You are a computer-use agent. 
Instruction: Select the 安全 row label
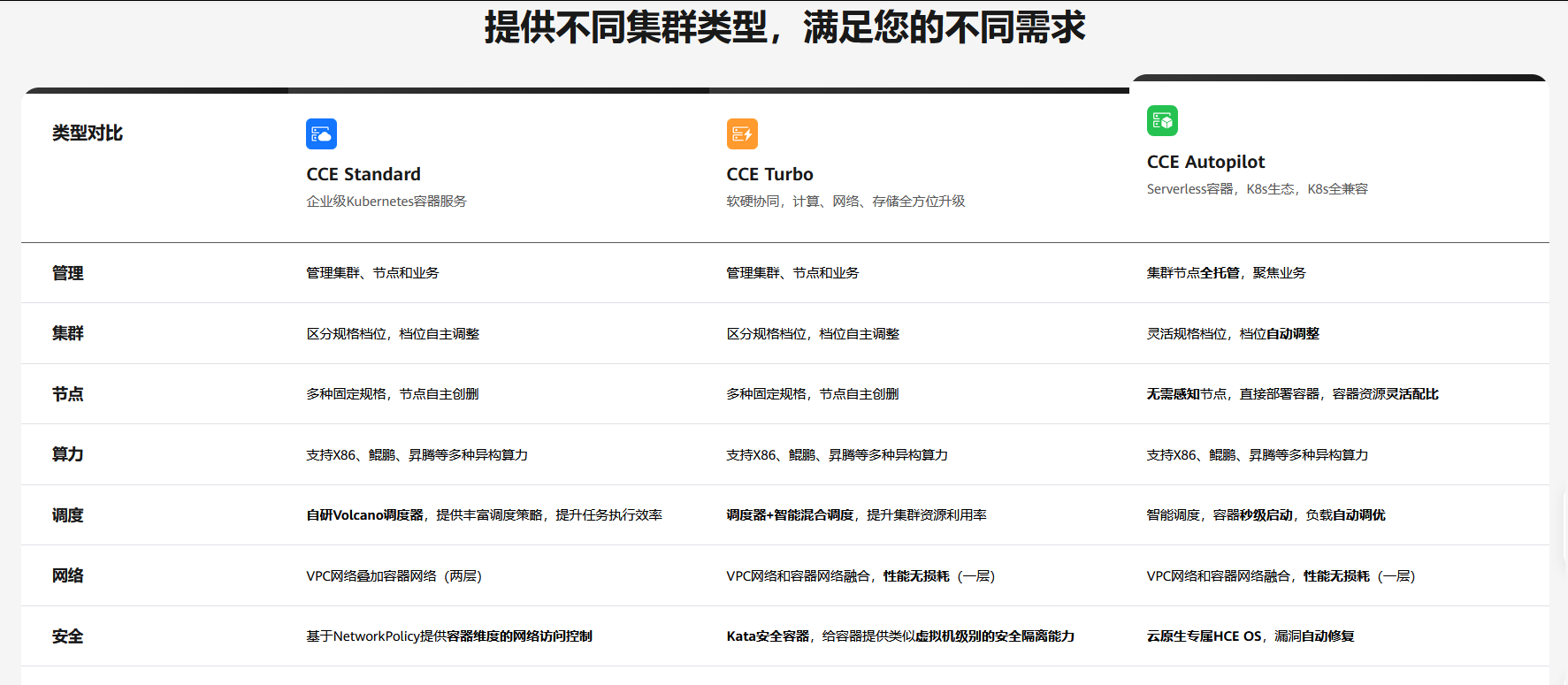tap(67, 636)
